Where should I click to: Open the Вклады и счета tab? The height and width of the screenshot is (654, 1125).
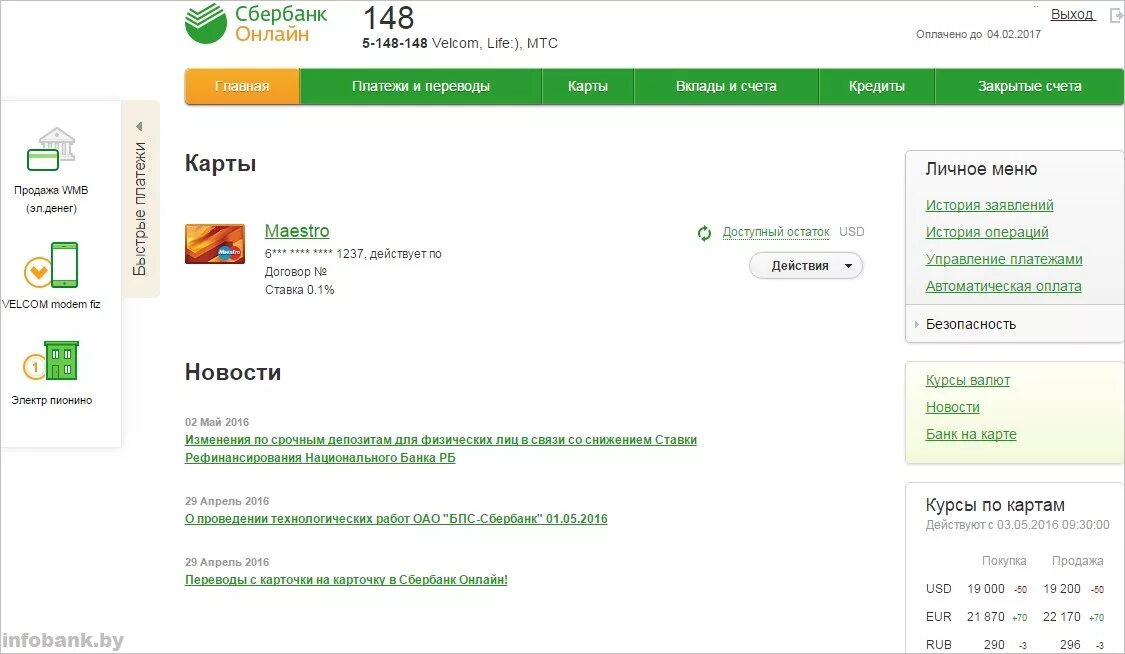[726, 86]
